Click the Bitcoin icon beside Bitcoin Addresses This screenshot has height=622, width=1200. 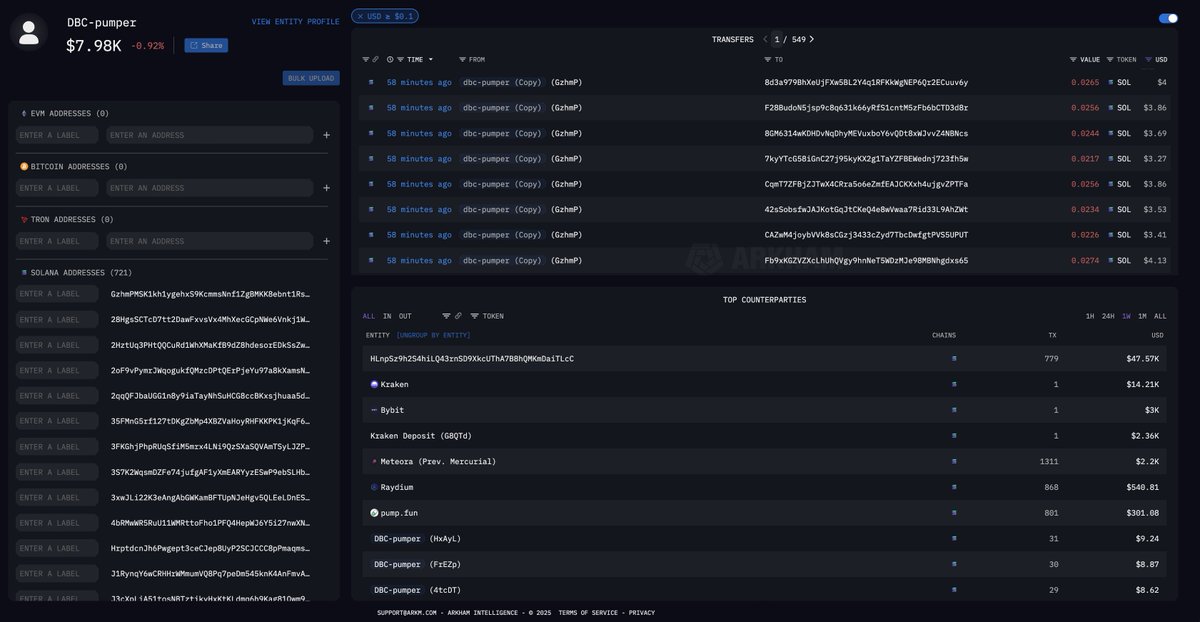(24, 166)
